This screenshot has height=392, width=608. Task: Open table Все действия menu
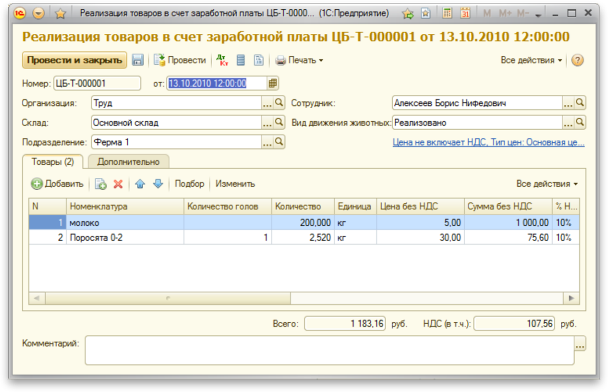pyautogui.click(x=547, y=184)
